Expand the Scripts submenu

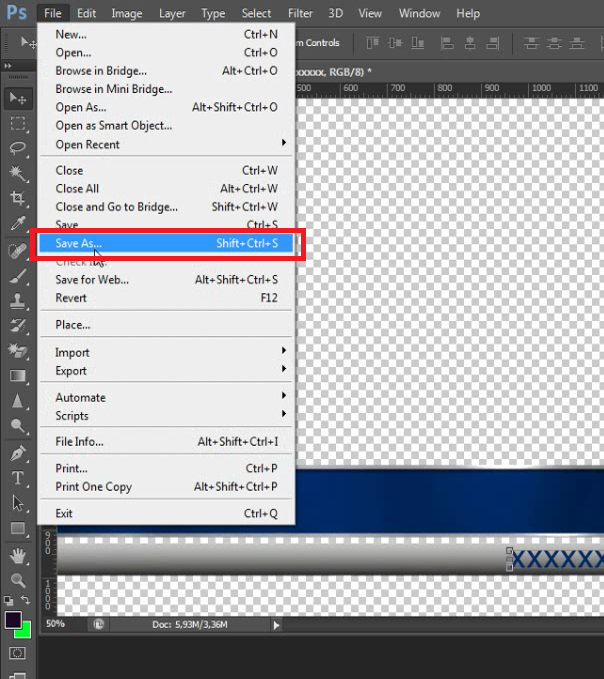tap(166, 416)
